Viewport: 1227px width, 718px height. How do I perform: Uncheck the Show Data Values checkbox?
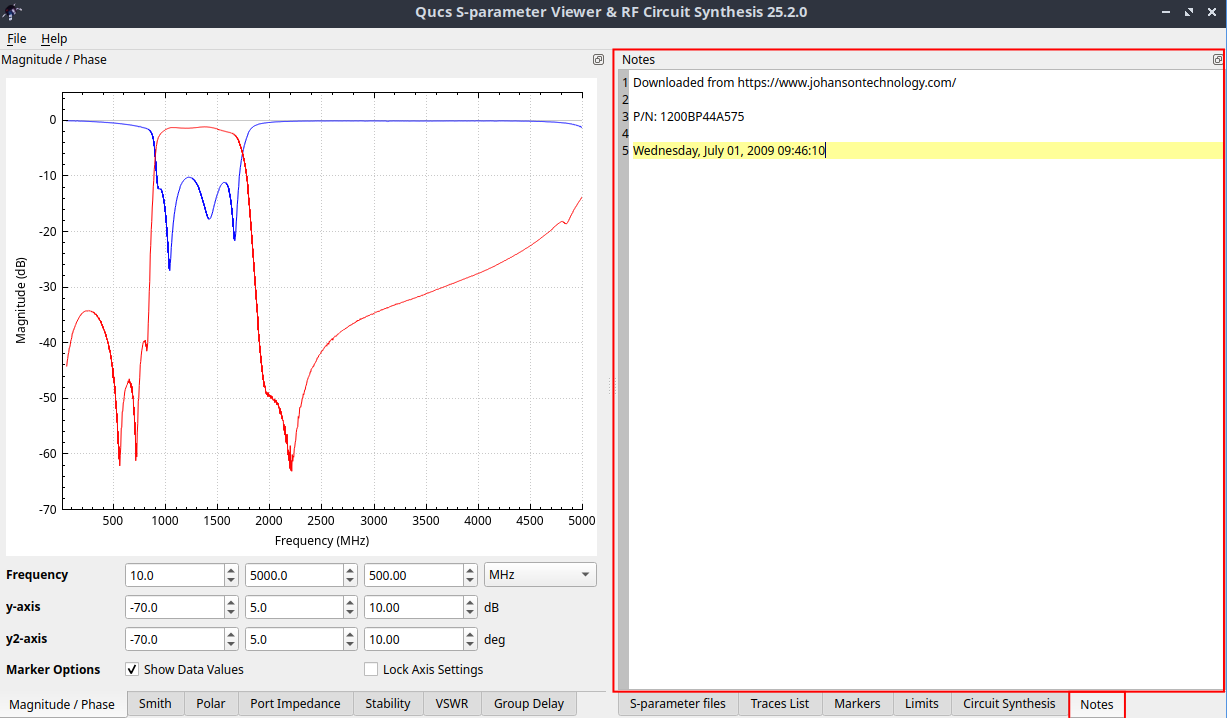132,670
